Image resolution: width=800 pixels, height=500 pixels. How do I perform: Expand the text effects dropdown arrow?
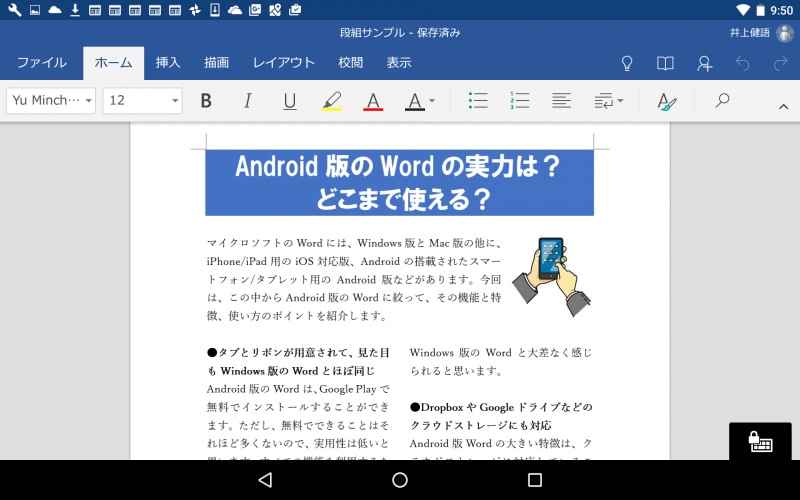[431, 101]
